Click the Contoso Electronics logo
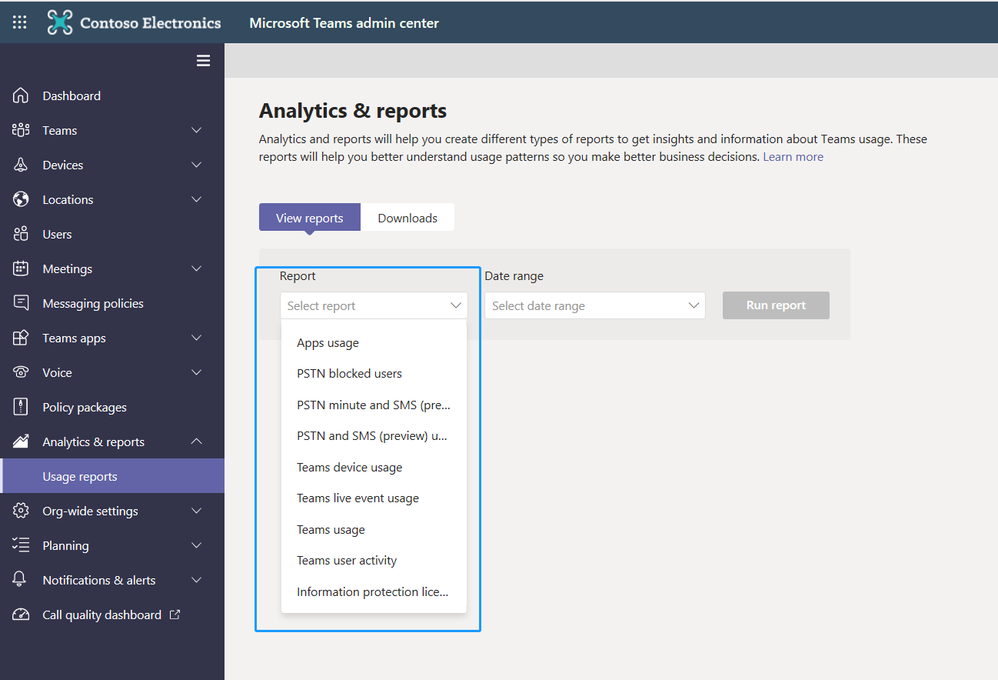The height and width of the screenshot is (680, 998). (133, 22)
